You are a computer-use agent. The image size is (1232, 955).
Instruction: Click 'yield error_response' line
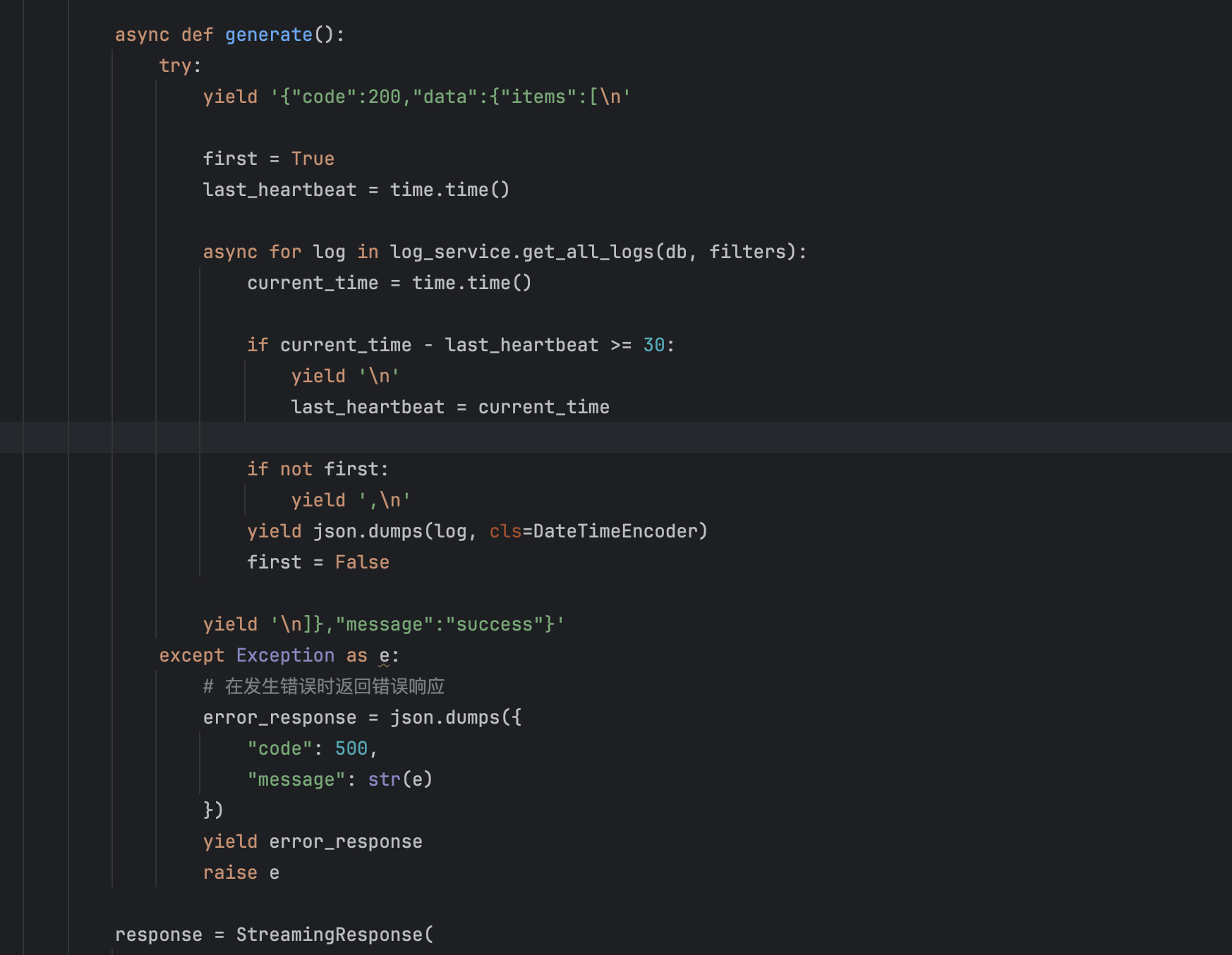[x=313, y=841]
